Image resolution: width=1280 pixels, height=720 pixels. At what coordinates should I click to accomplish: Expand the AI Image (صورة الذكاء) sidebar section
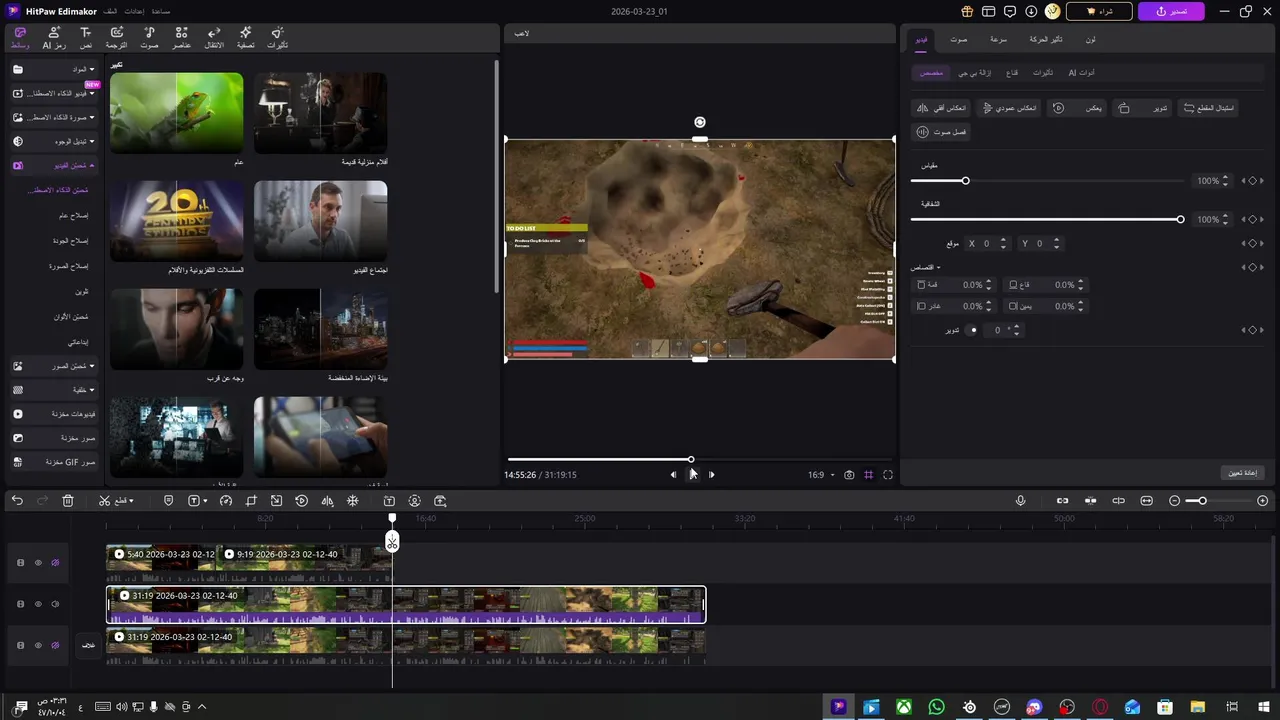(x=55, y=117)
